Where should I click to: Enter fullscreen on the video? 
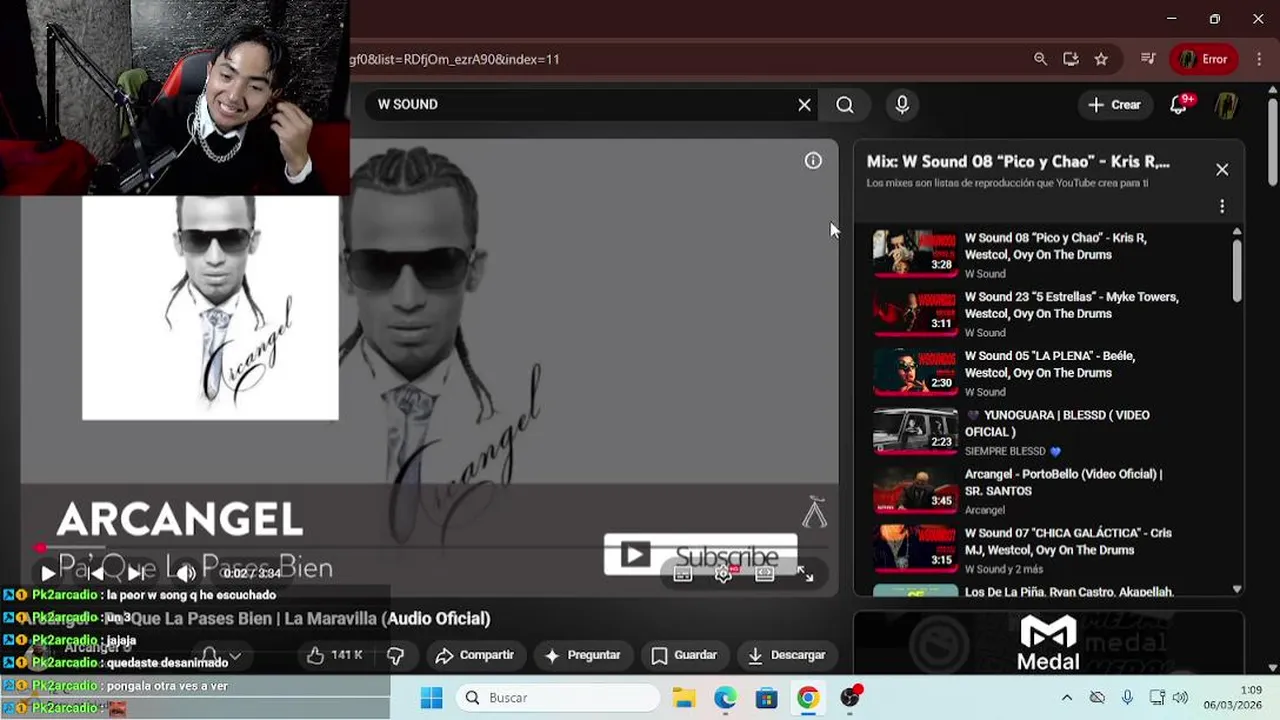coord(805,574)
